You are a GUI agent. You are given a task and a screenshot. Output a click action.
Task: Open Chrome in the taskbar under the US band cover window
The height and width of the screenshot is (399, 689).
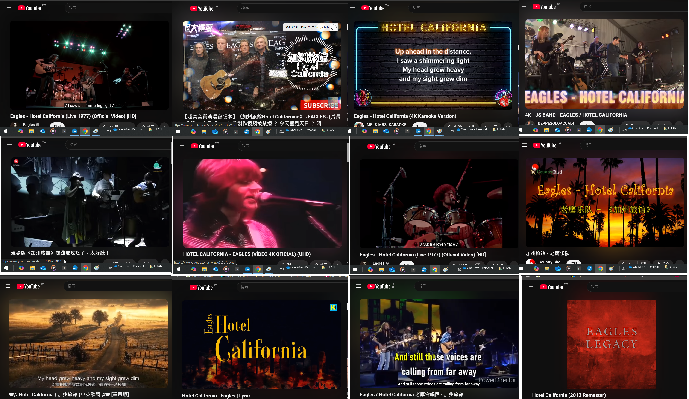point(600,130)
